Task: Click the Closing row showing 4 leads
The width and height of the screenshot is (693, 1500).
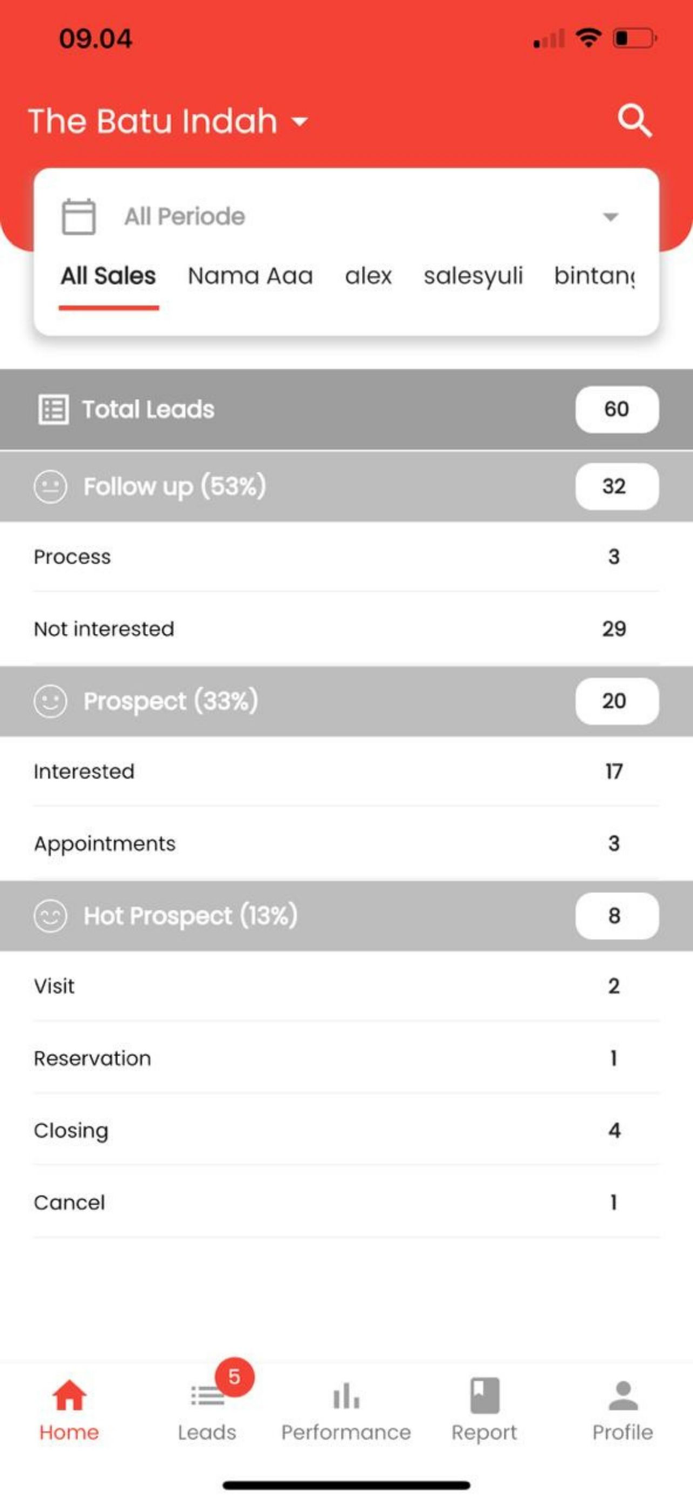Action: (x=346, y=1130)
